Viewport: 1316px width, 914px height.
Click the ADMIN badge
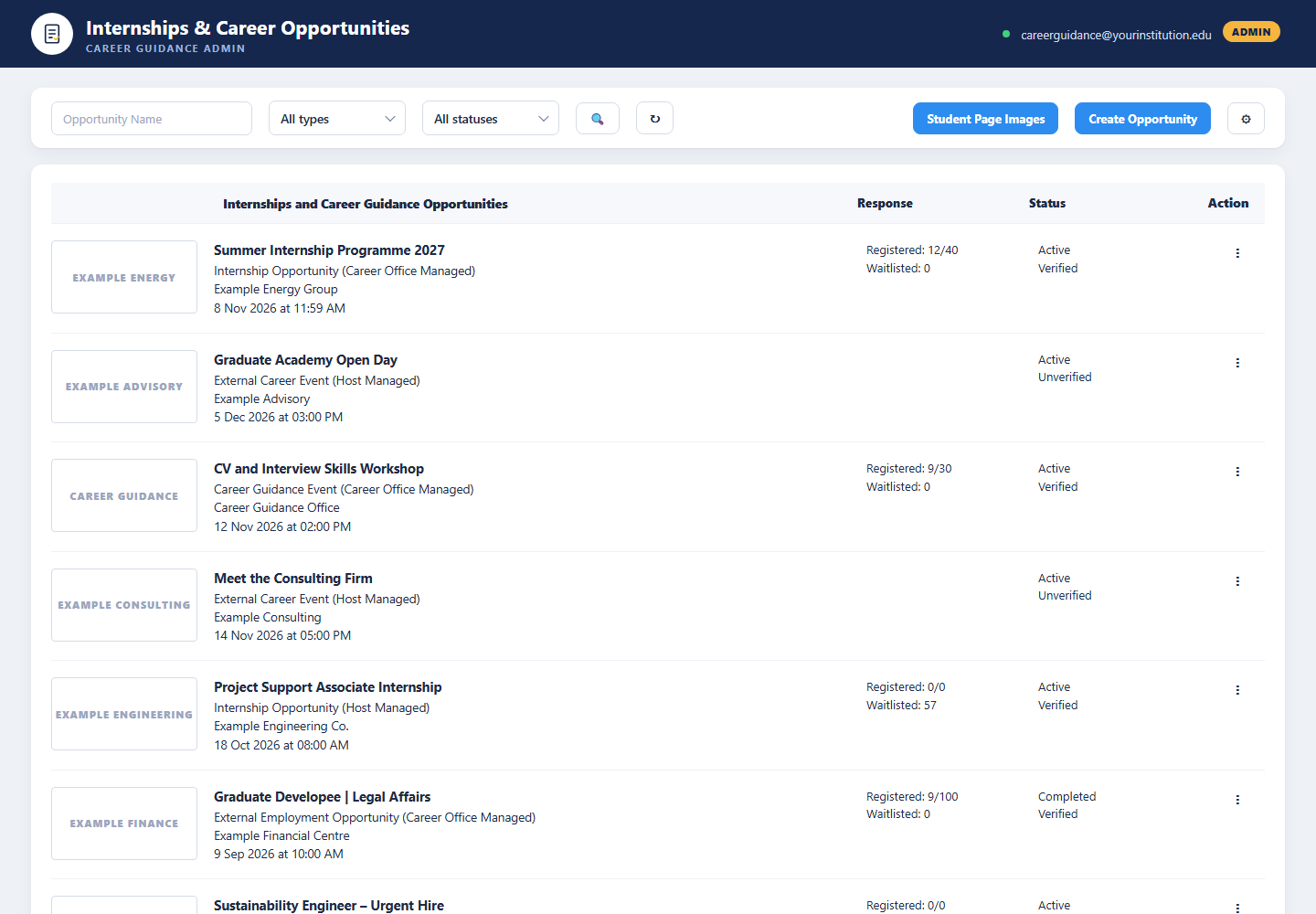coord(1251,32)
